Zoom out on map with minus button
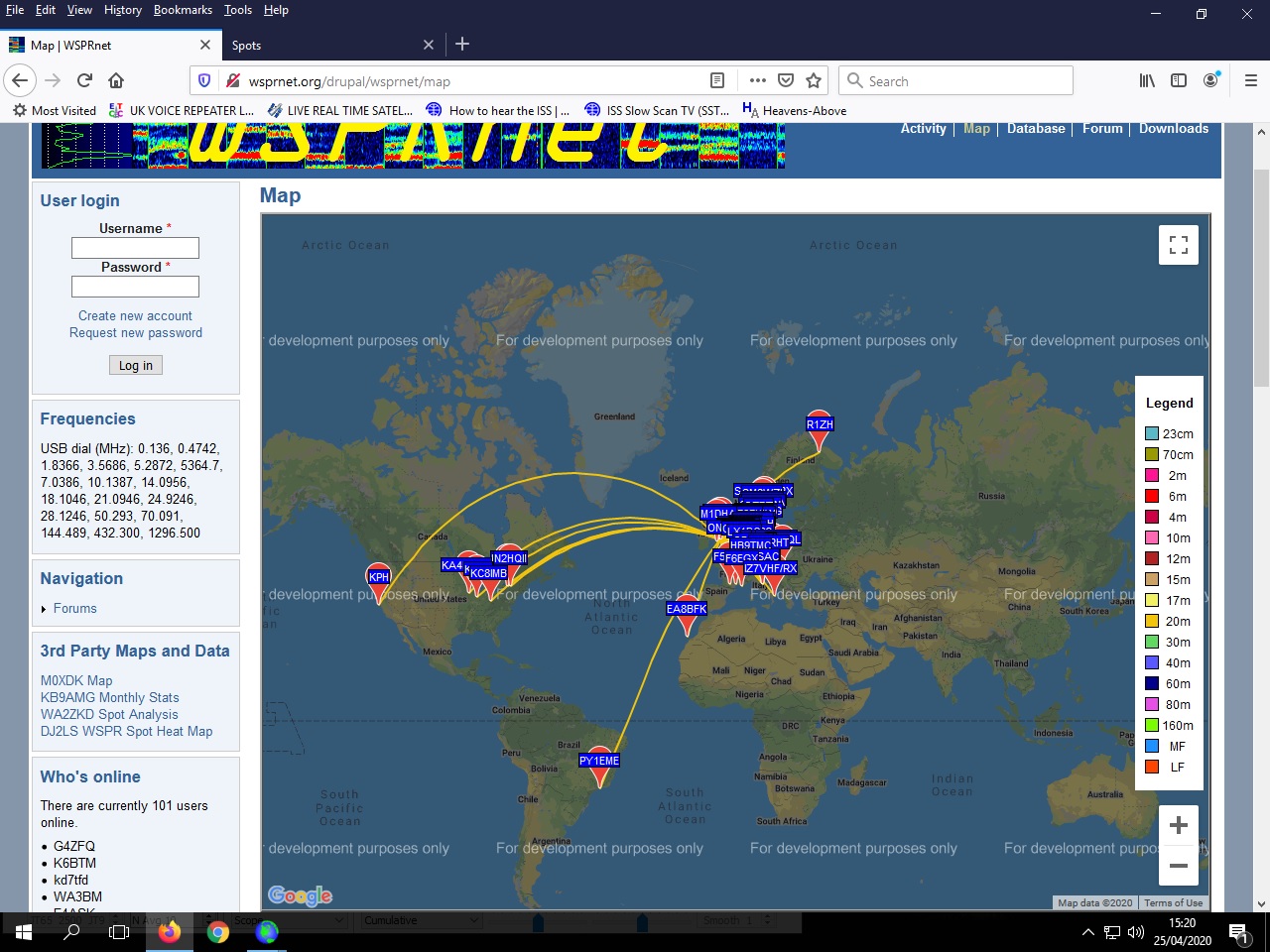1270x952 pixels. [1178, 866]
